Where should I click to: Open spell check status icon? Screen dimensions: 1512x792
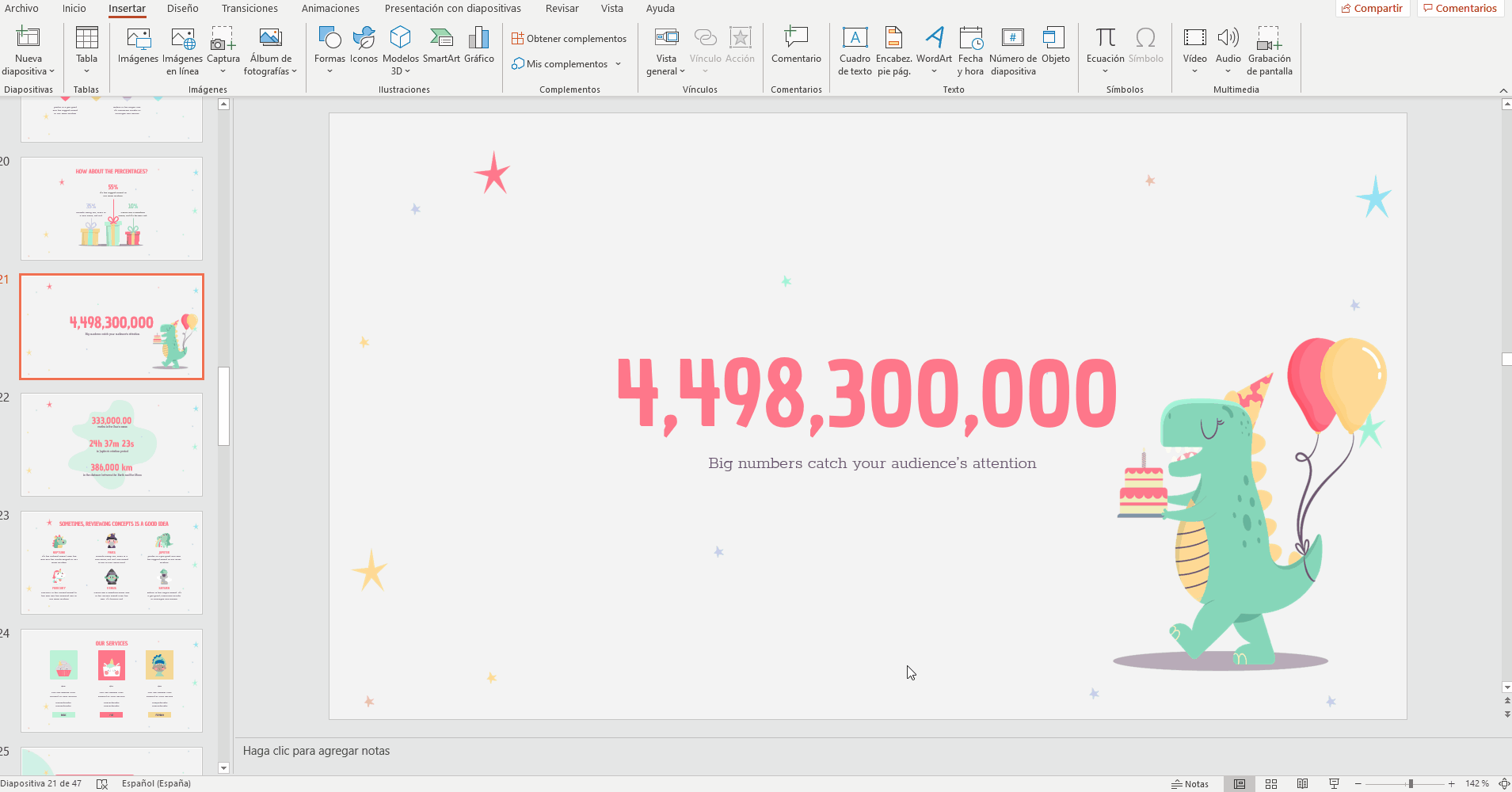coord(102,783)
